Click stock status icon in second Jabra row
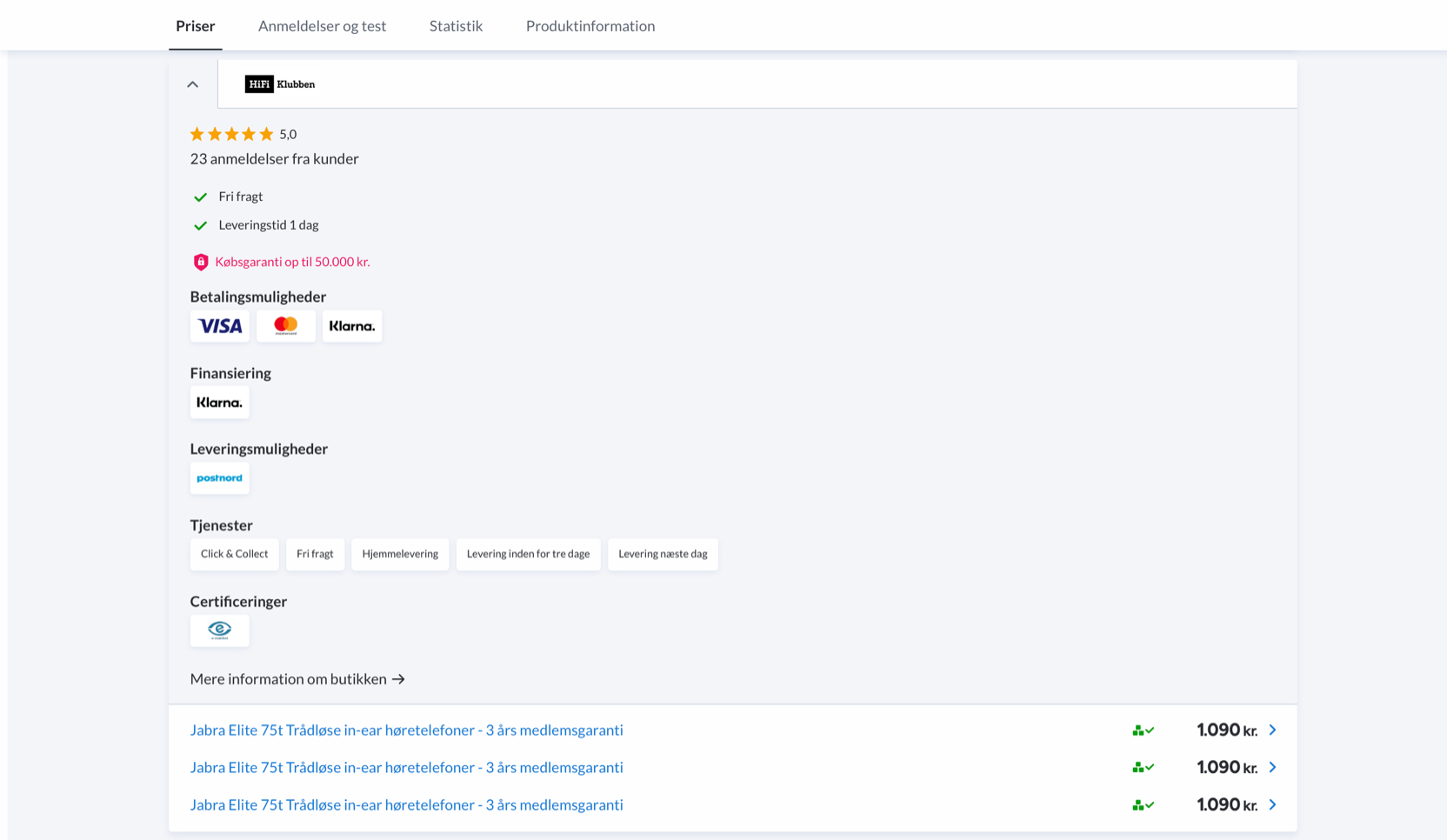 (x=1144, y=768)
